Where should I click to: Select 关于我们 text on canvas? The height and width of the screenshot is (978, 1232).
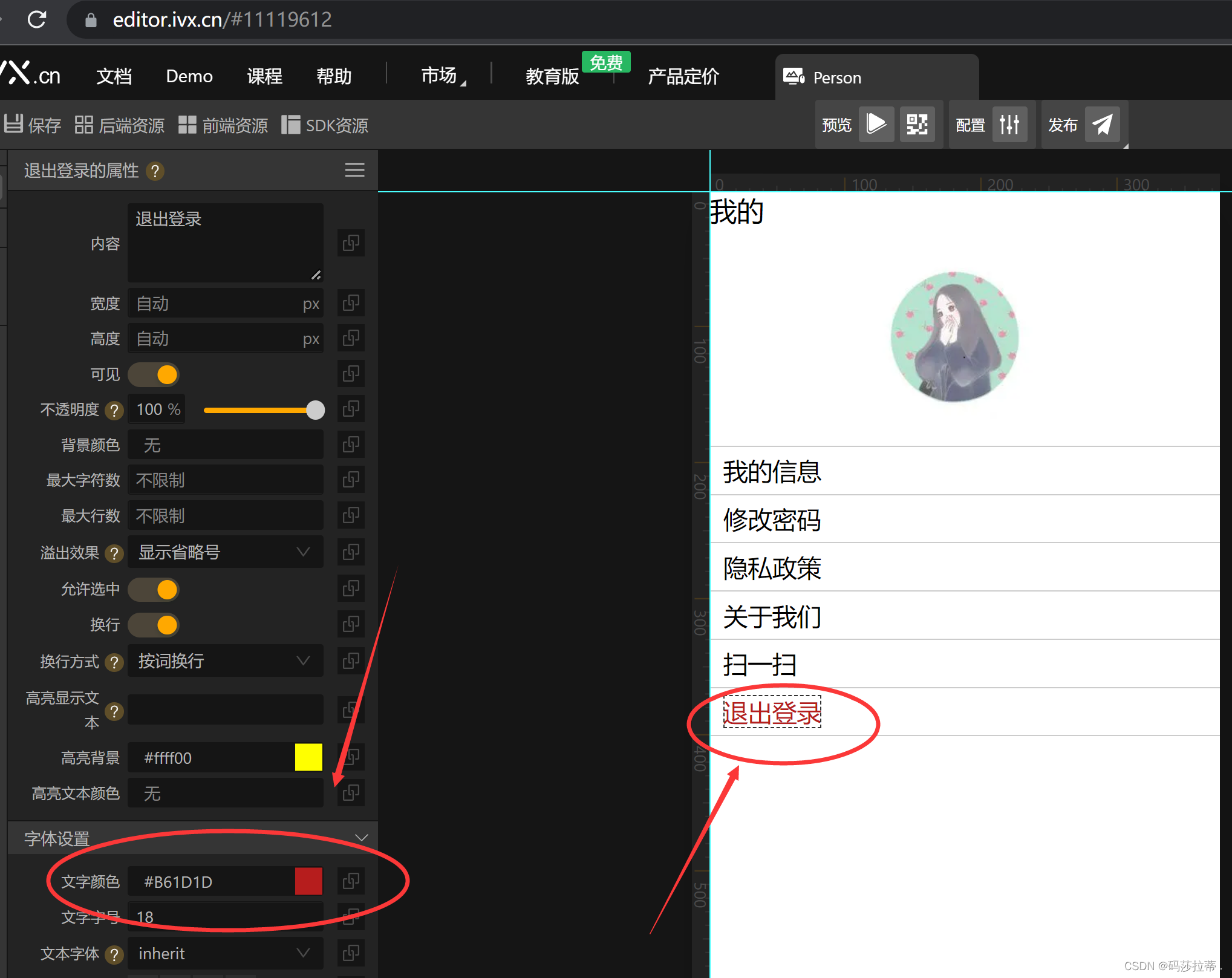(772, 616)
